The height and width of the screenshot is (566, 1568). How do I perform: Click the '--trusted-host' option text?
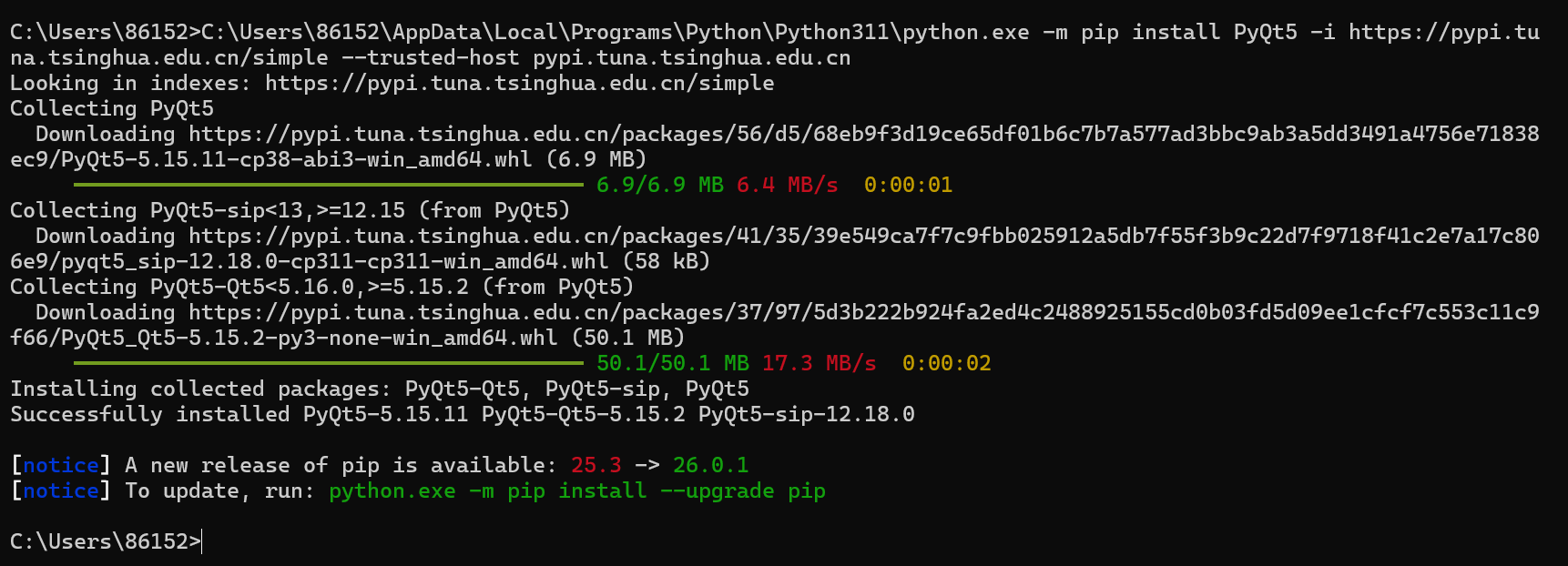click(x=431, y=57)
